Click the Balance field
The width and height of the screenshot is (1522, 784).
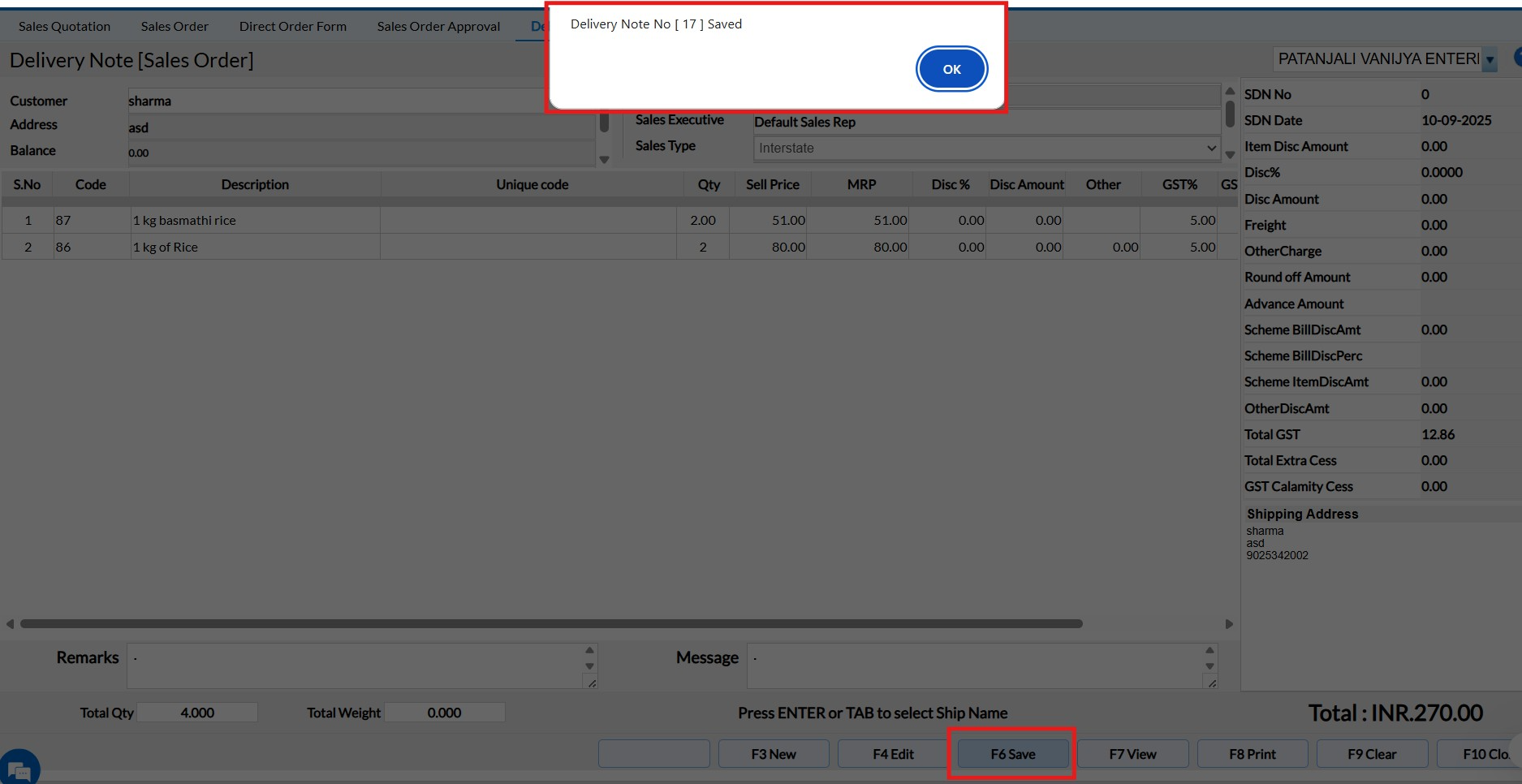point(361,153)
